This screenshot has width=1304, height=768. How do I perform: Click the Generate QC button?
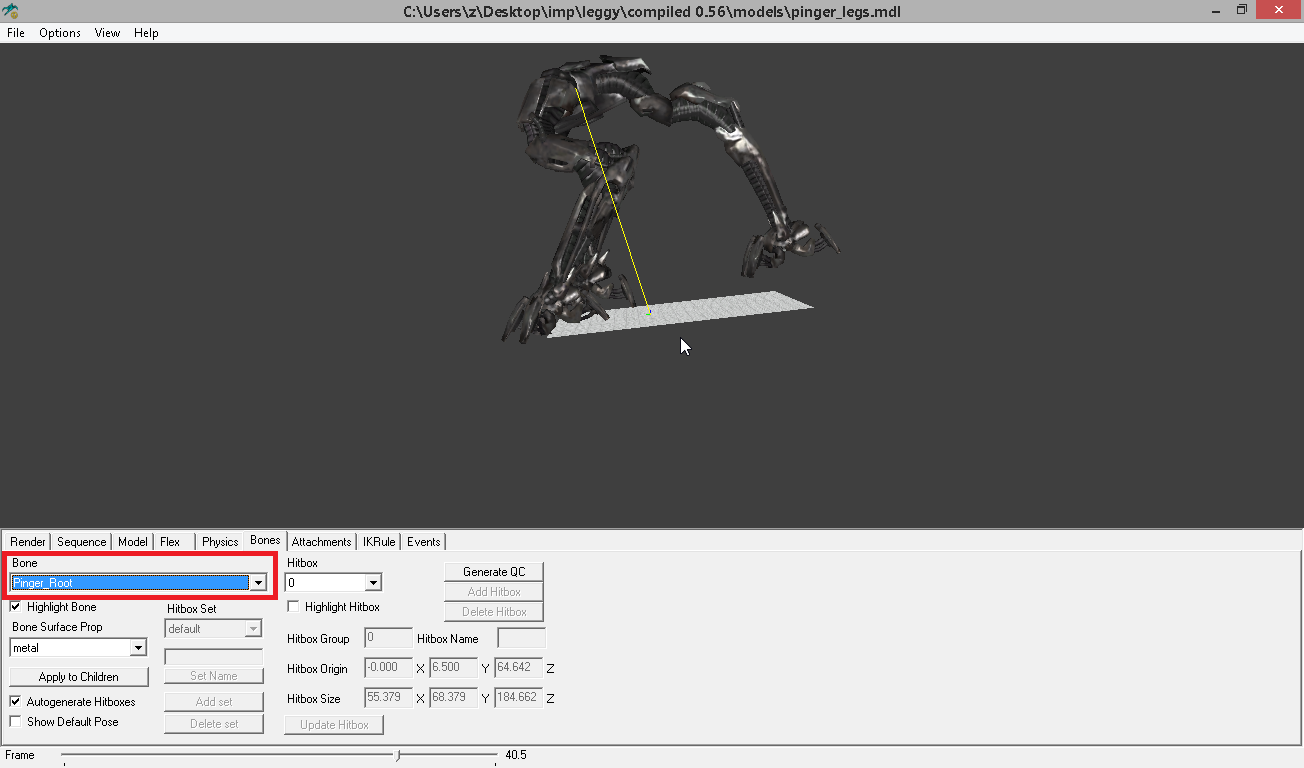494,571
